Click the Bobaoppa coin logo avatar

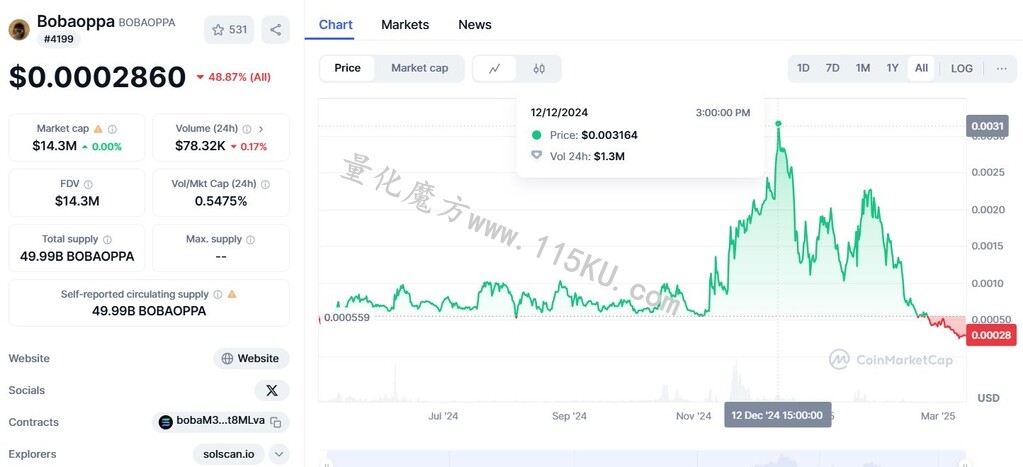[x=19, y=29]
